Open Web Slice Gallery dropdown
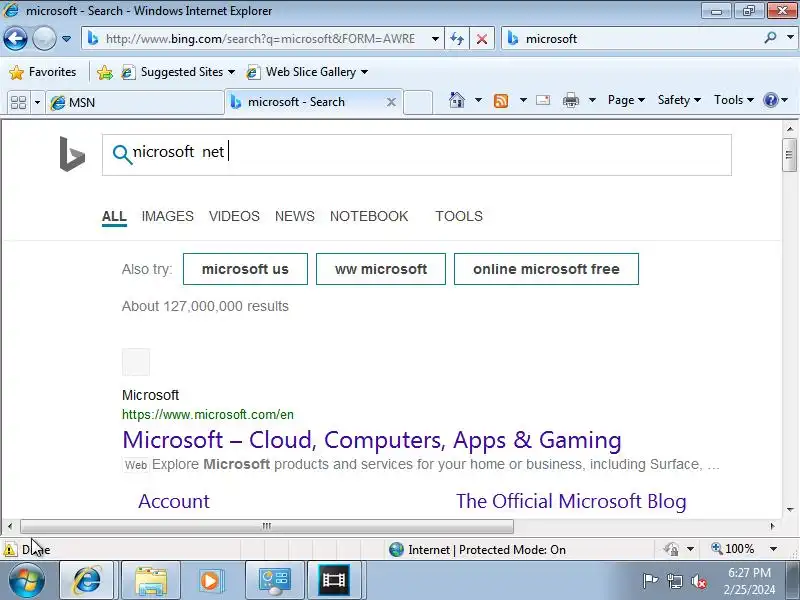Screen dimensions: 800x600 (x=307, y=72)
